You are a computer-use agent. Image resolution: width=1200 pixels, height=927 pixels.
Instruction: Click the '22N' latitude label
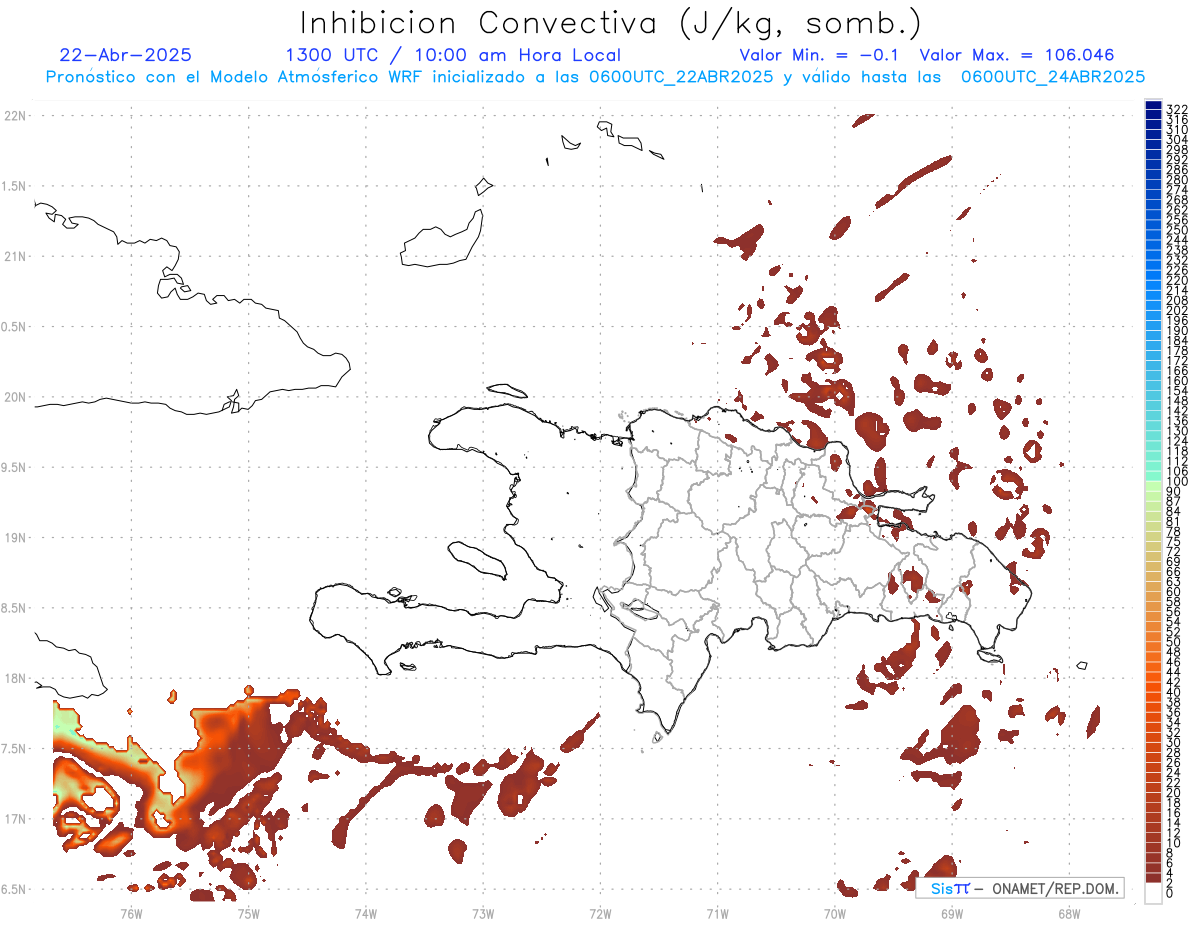15,116
